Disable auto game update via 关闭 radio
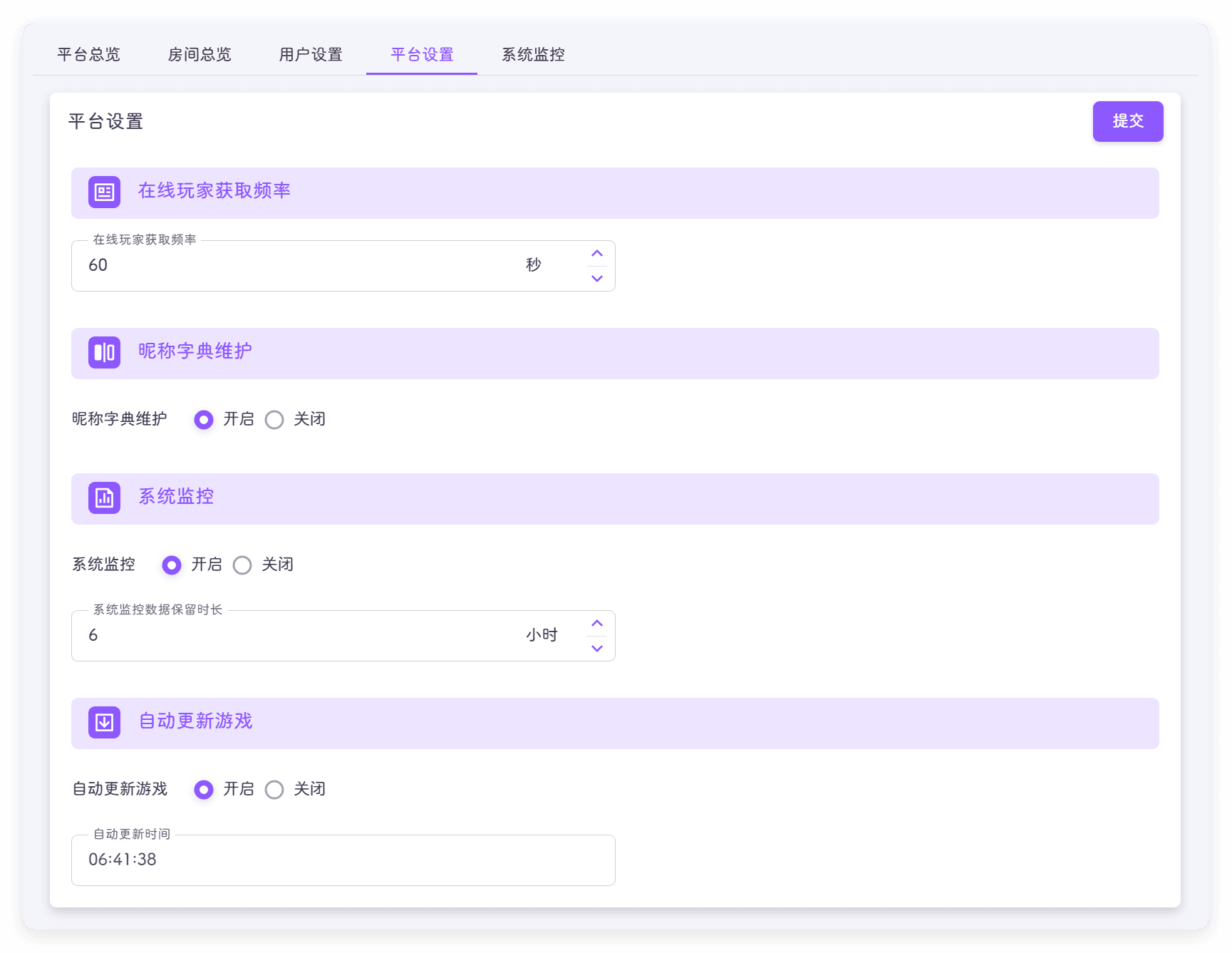 [x=274, y=790]
